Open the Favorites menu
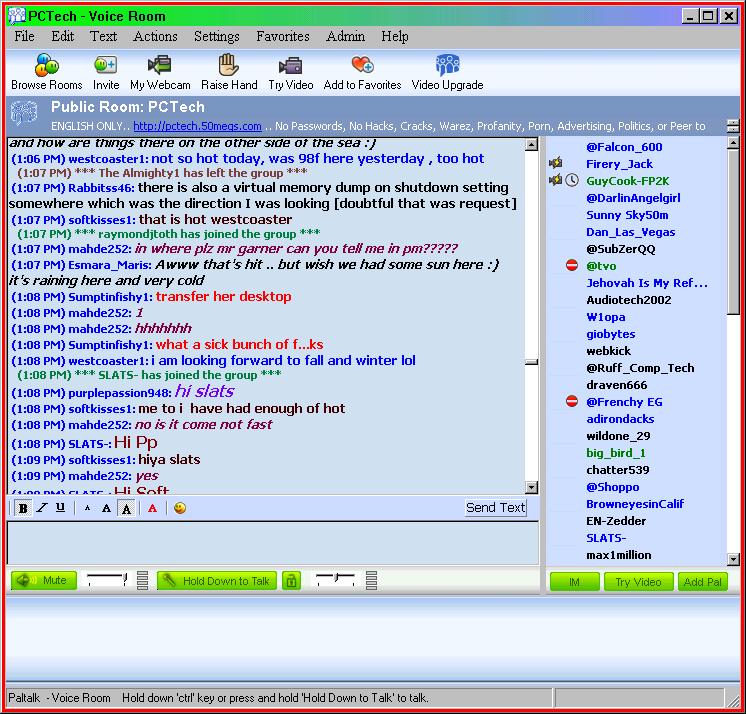The width and height of the screenshot is (746, 714). click(283, 36)
